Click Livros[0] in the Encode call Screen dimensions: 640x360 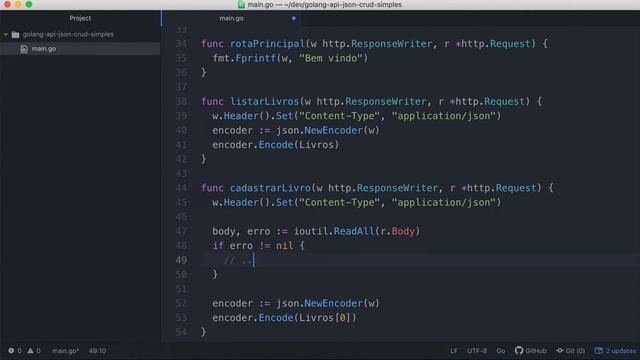click(325, 318)
